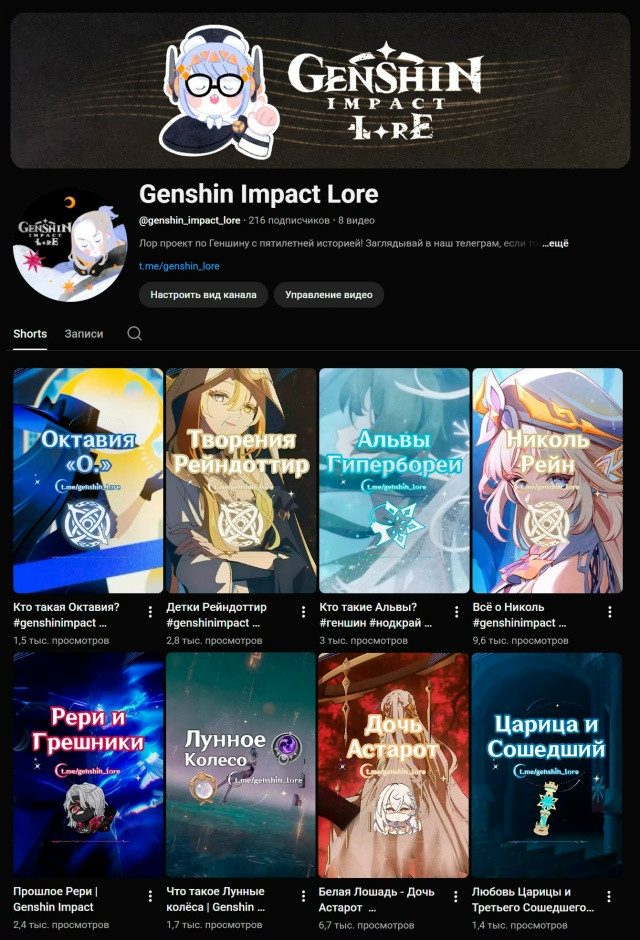Open options menu for Всё о Николь video
The height and width of the screenshot is (940, 640).
(609, 611)
